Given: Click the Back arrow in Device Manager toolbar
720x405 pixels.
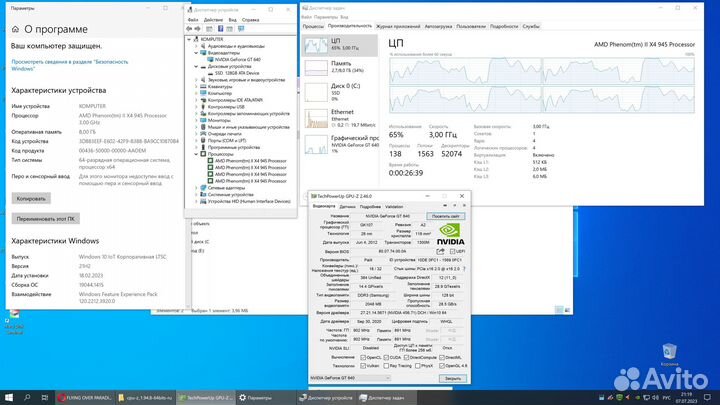Looking at the screenshot, I should click(189, 28).
